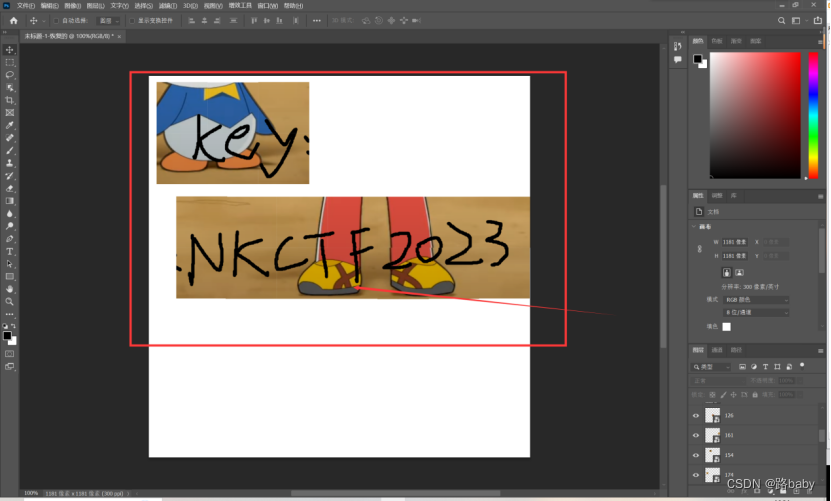The height and width of the screenshot is (501, 831).
Task: Select the Horizontal Type tool
Action: (x=10, y=251)
